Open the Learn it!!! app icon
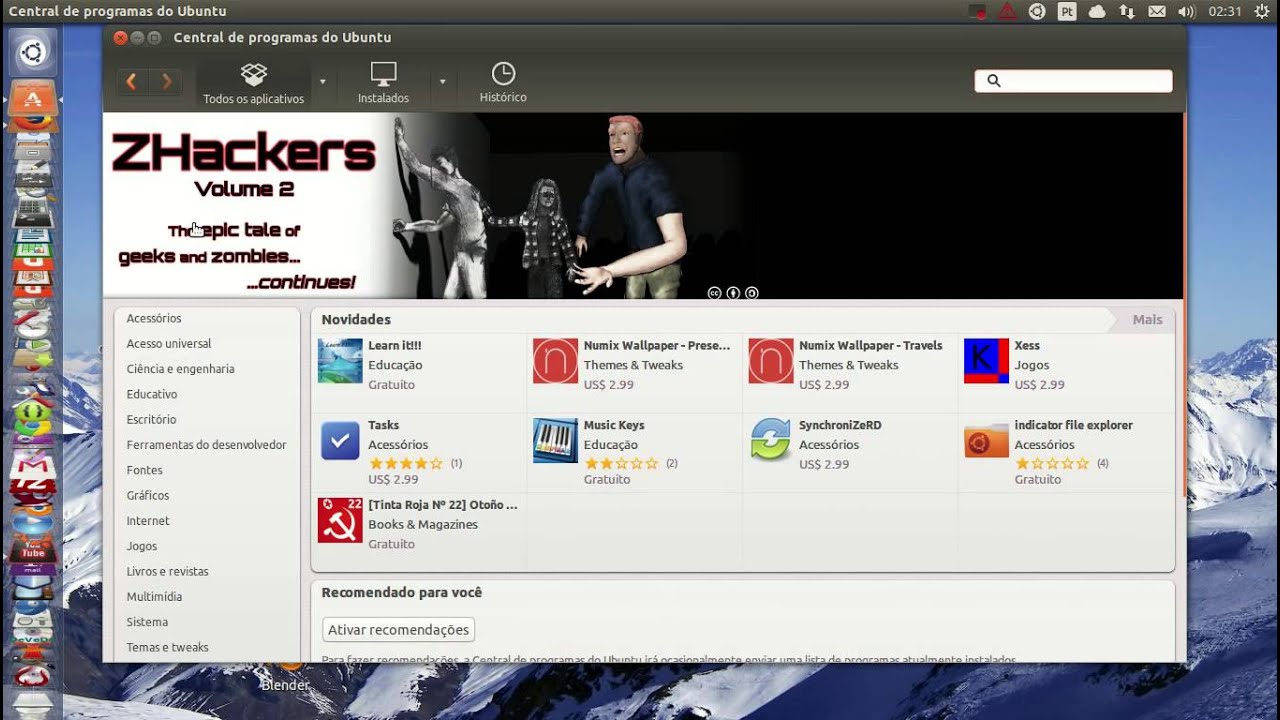This screenshot has width=1280, height=720. pos(340,361)
